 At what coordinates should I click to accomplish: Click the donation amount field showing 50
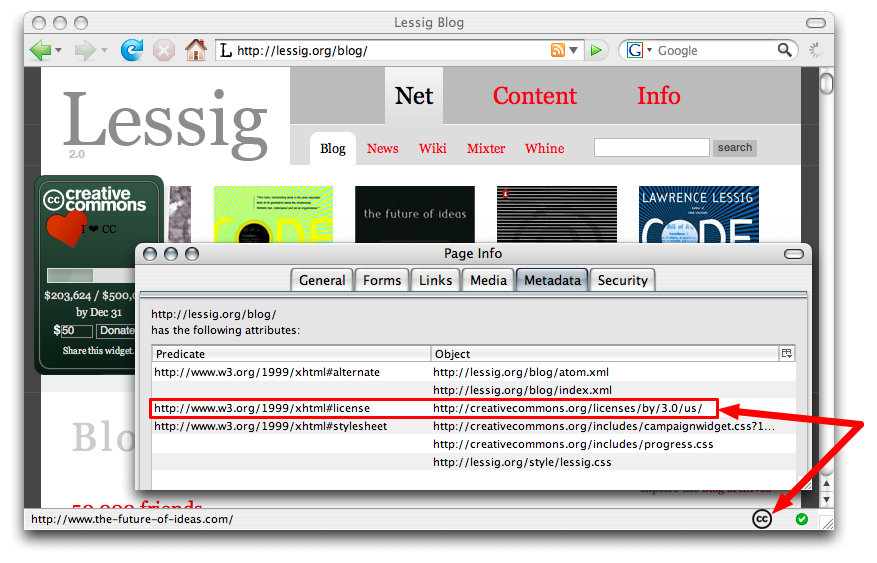(77, 330)
